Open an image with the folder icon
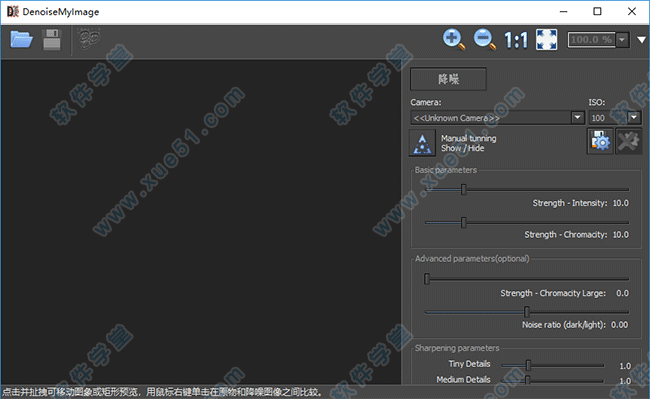650x399 pixels. tap(21, 40)
